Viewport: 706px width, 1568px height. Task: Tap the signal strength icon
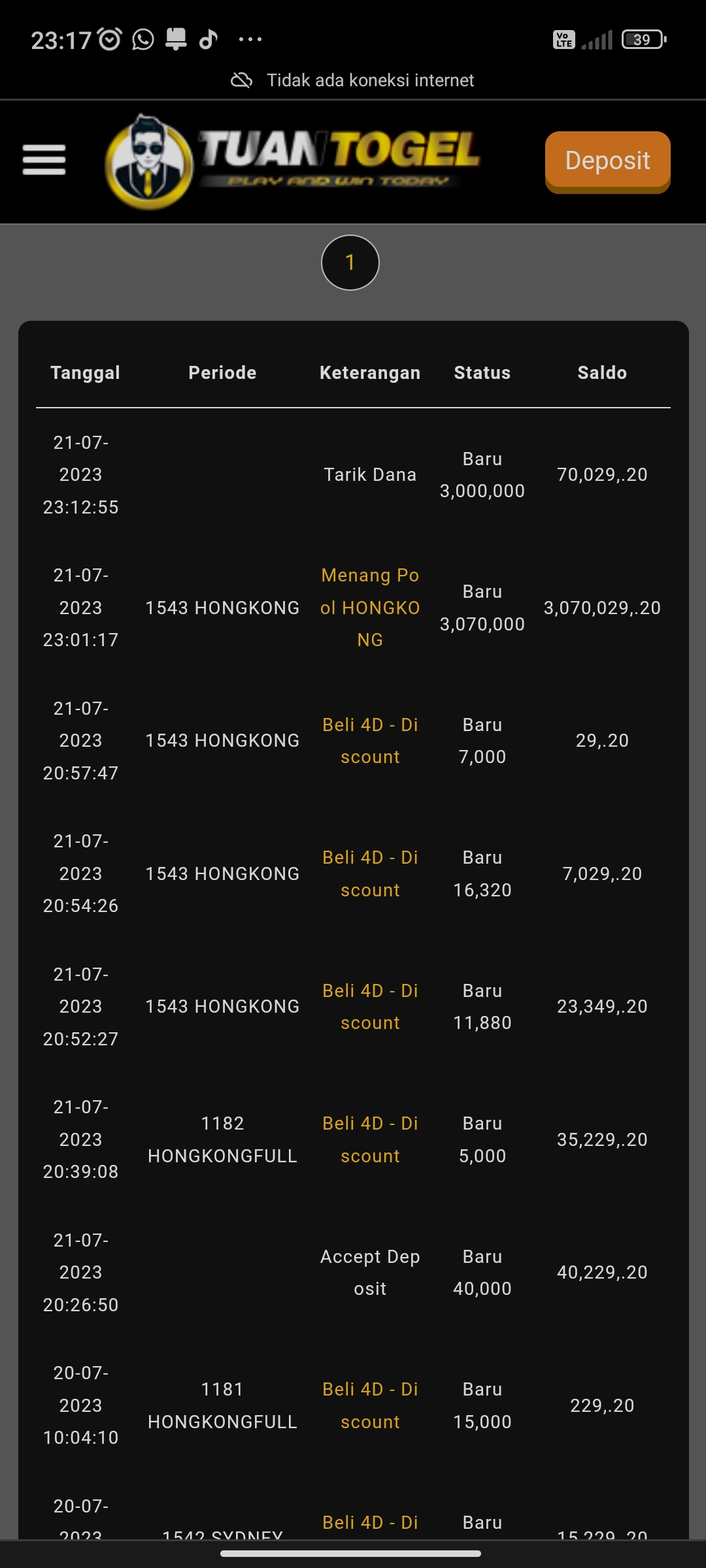pos(597,39)
